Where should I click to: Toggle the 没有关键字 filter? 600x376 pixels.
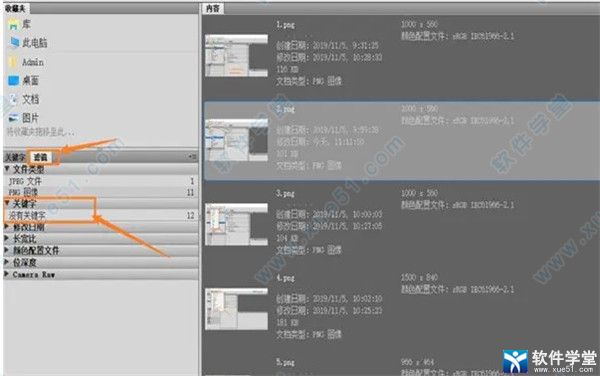[x=101, y=215]
